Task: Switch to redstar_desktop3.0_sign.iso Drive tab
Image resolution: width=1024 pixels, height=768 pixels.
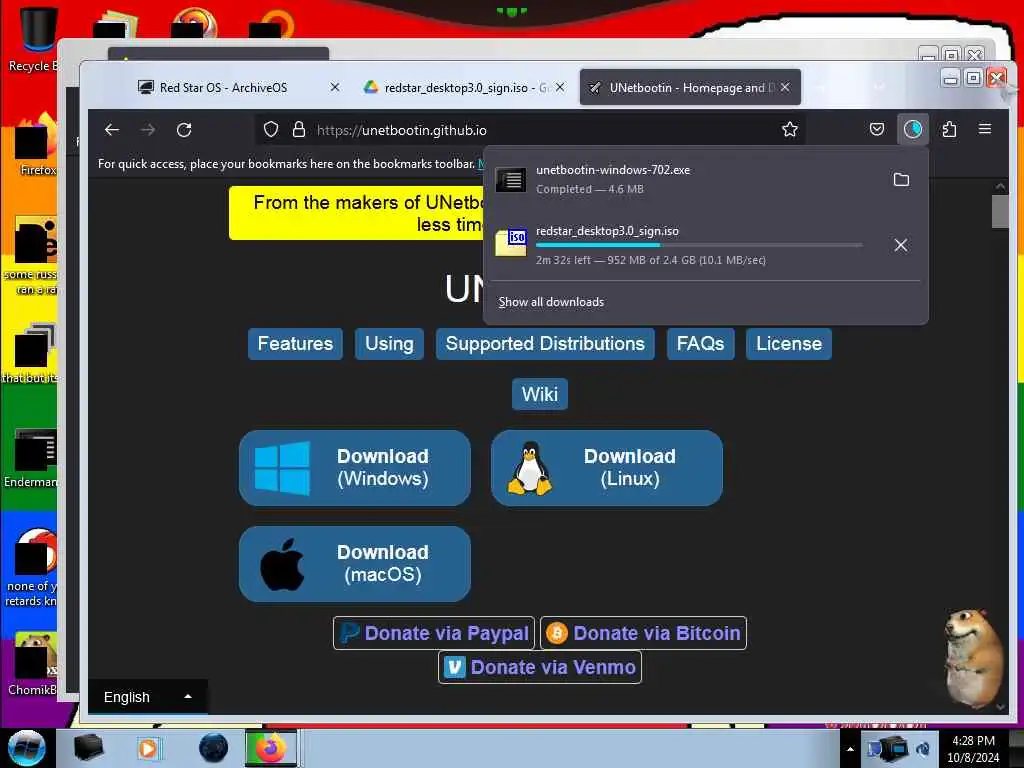Action: coord(466,88)
